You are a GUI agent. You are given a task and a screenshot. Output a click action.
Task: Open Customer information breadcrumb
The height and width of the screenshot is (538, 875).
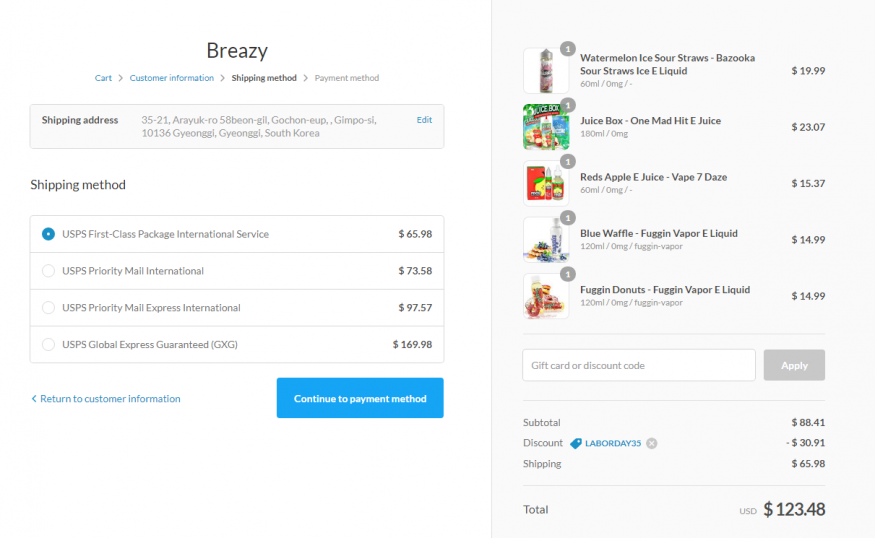172,78
